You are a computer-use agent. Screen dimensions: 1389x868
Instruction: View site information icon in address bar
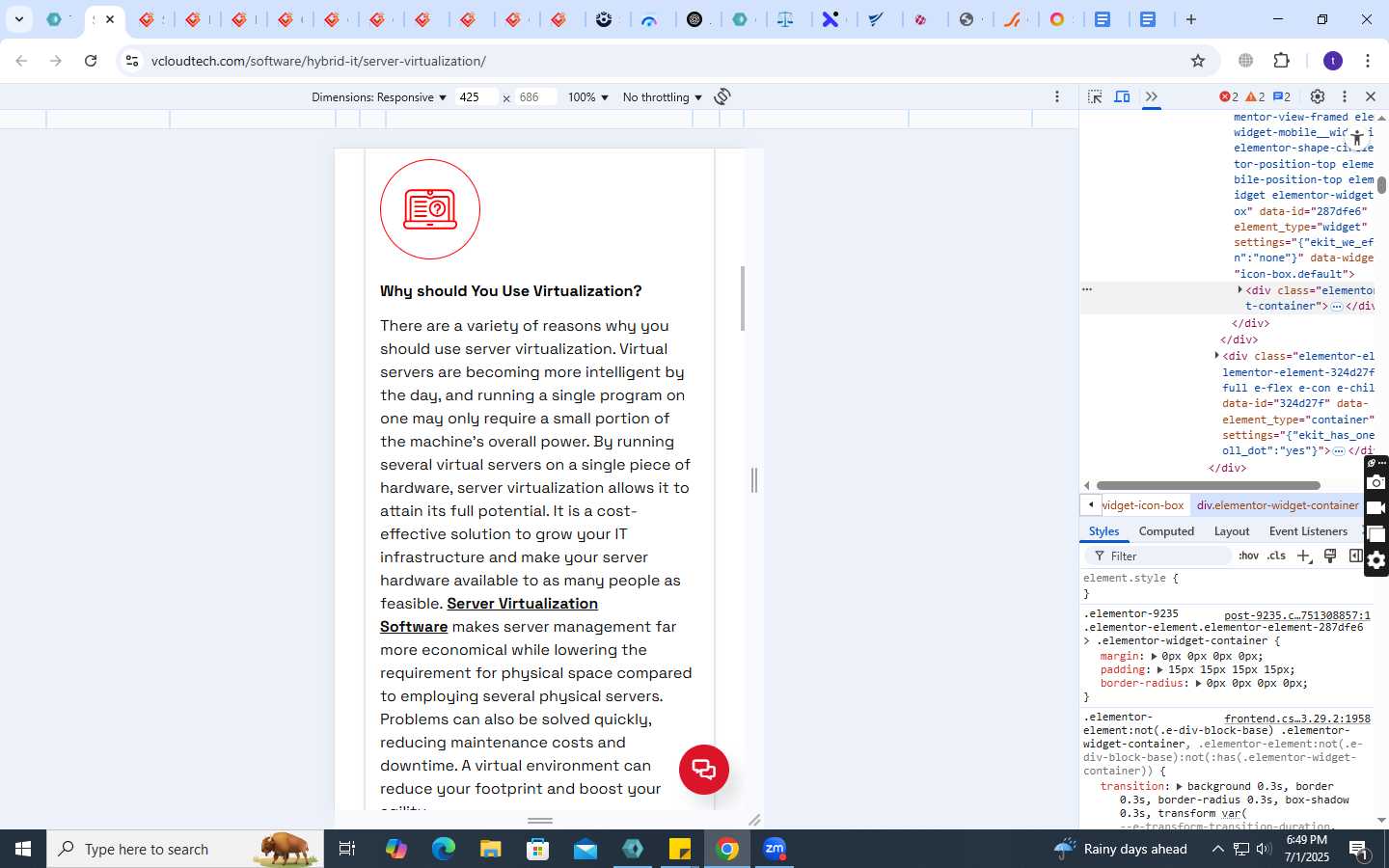(x=132, y=61)
